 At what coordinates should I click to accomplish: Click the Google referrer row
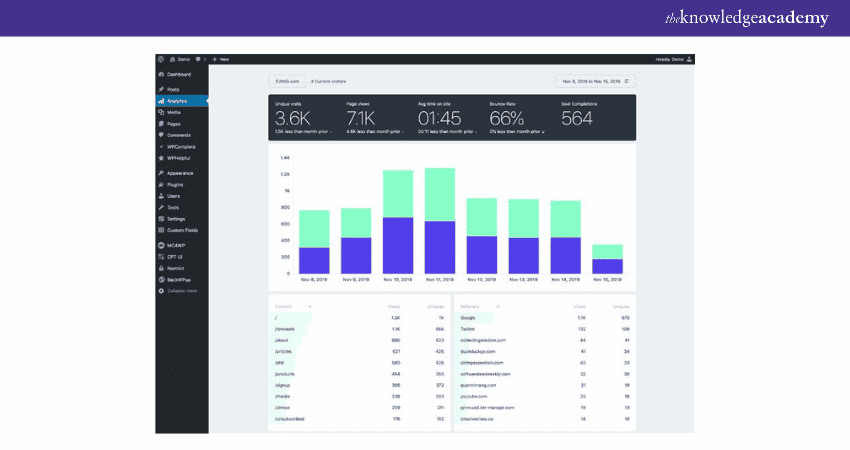coord(544,317)
